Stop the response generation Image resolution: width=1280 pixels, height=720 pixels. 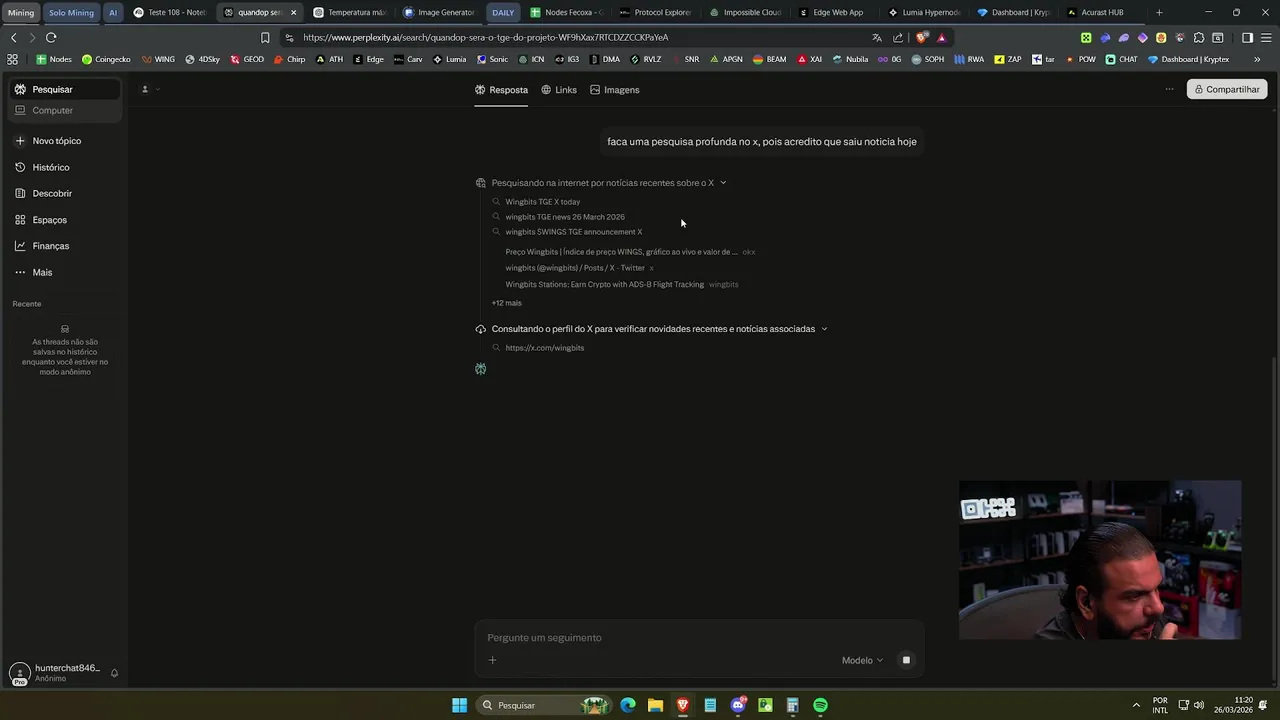(x=906, y=660)
